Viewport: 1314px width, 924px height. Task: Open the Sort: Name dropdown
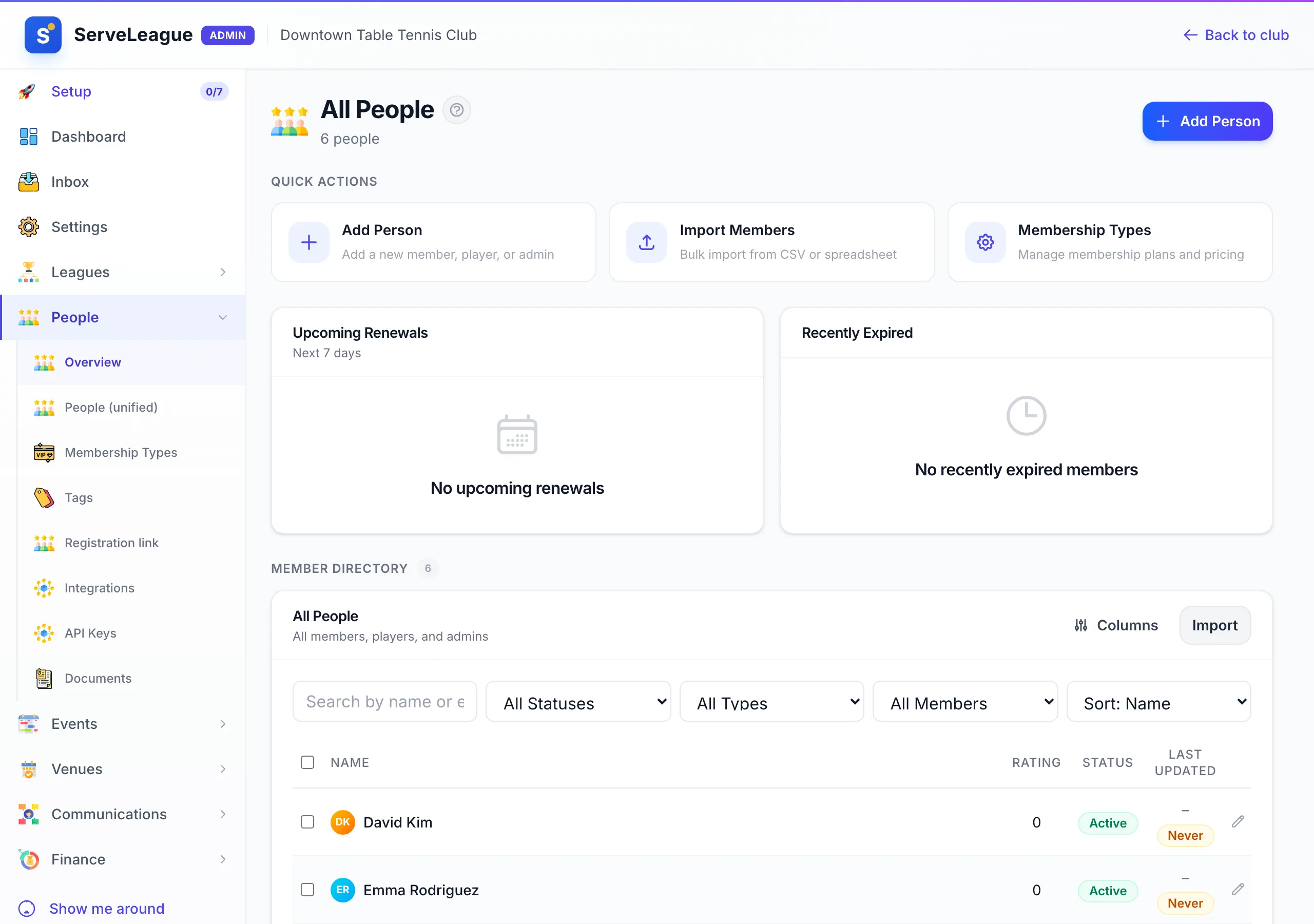pos(1158,702)
